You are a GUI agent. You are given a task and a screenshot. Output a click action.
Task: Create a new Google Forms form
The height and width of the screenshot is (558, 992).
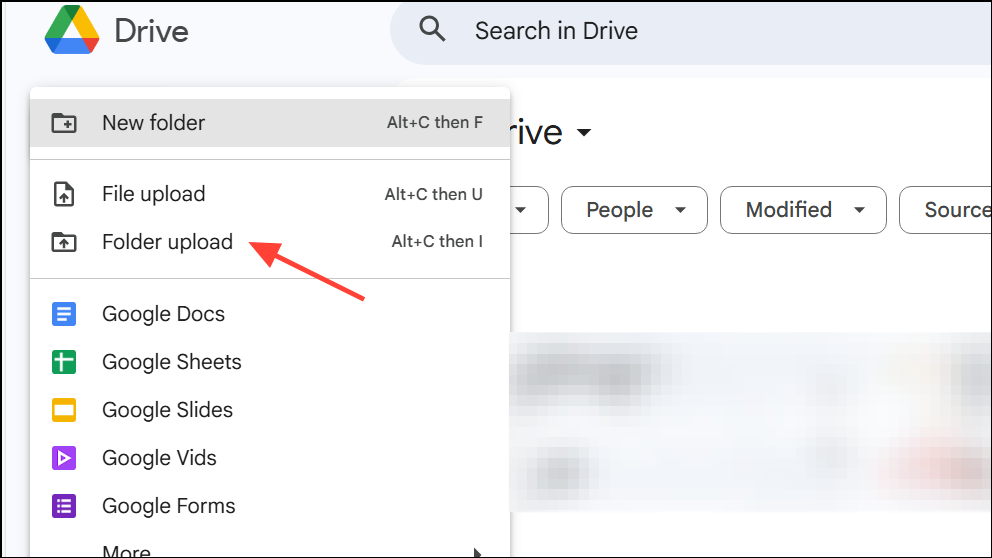point(270,506)
